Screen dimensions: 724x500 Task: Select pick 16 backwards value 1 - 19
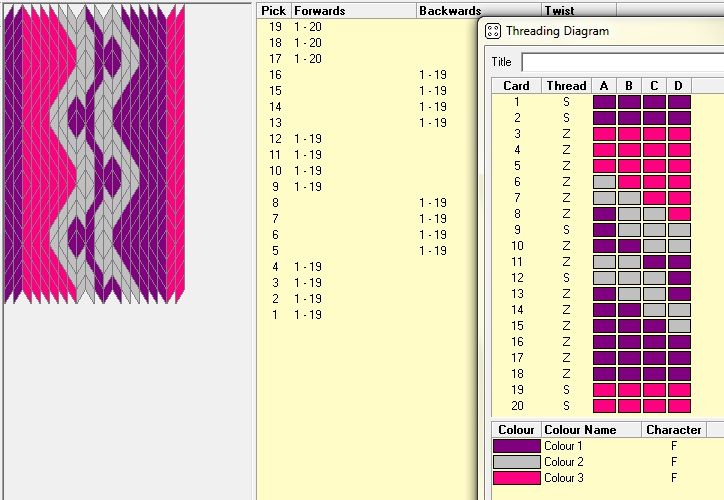click(433, 75)
